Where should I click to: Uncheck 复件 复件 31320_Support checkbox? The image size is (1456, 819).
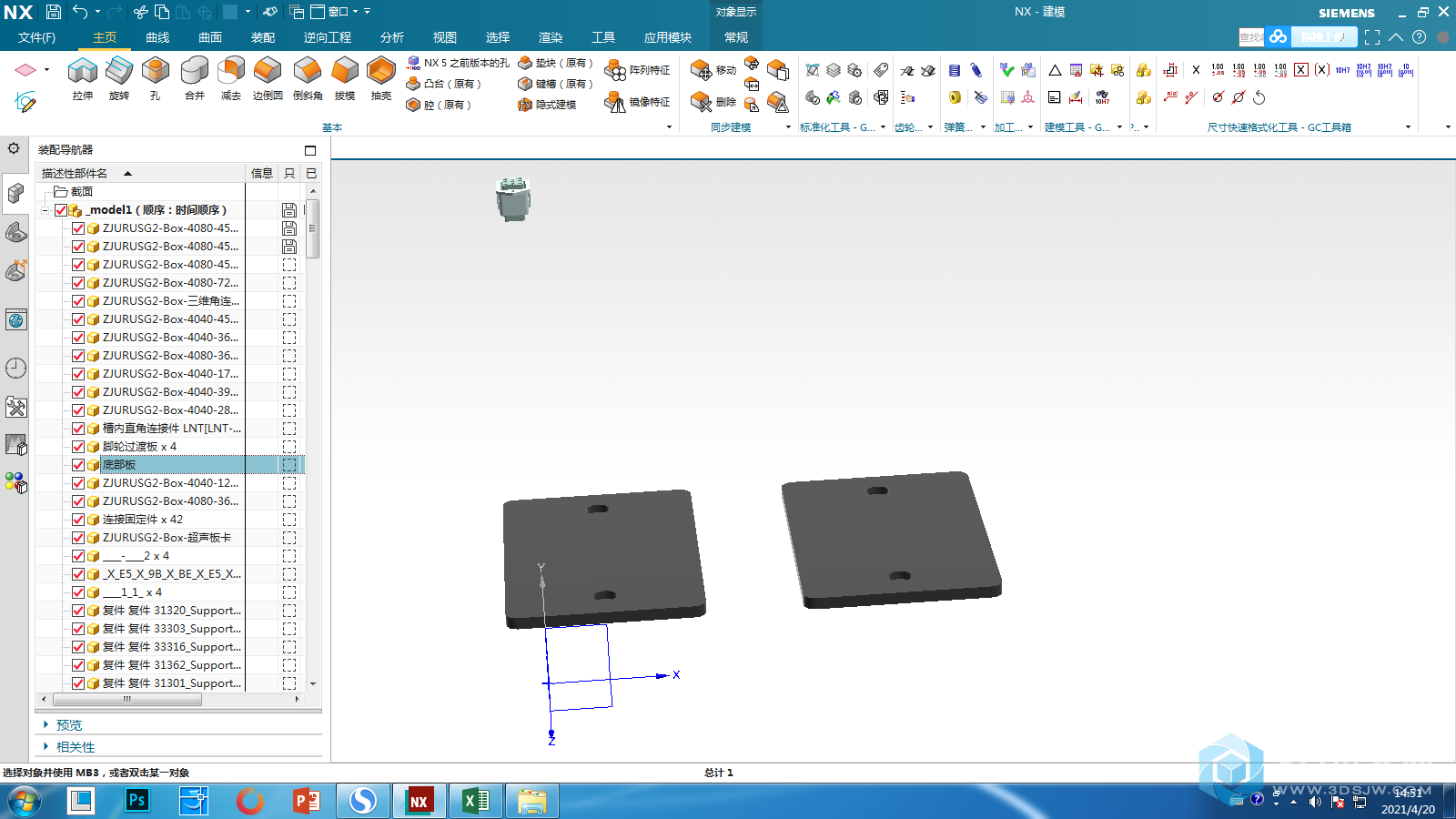78,611
